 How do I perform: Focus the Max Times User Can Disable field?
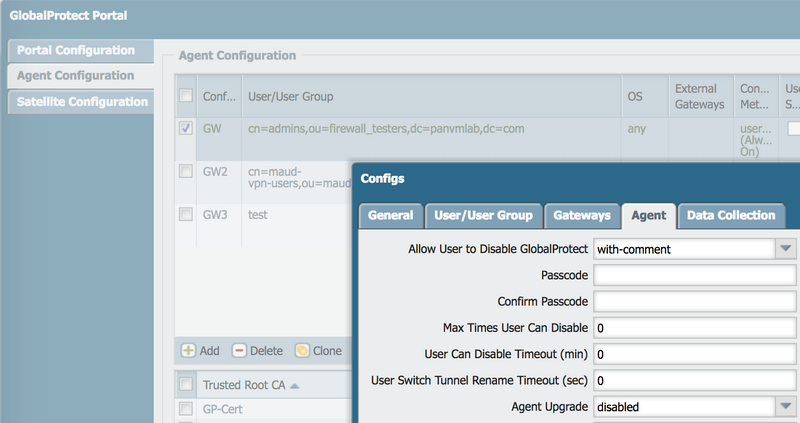point(694,328)
